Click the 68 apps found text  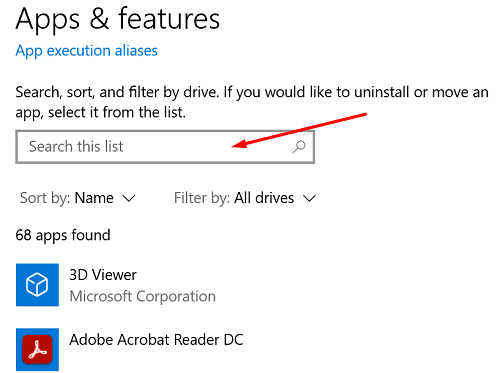[63, 235]
